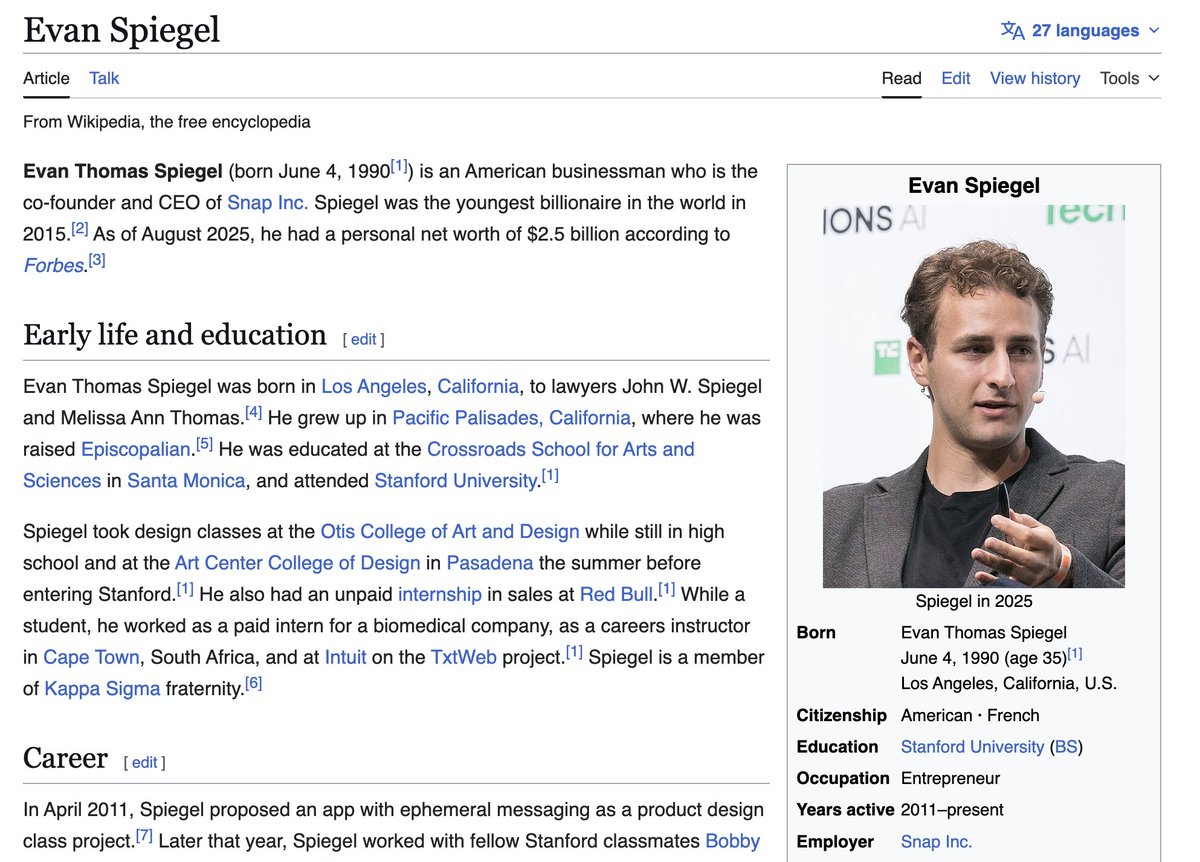Click 'From Wikipedia, the free encyclopedia' text
The width and height of the screenshot is (1200, 862).
tap(167, 122)
